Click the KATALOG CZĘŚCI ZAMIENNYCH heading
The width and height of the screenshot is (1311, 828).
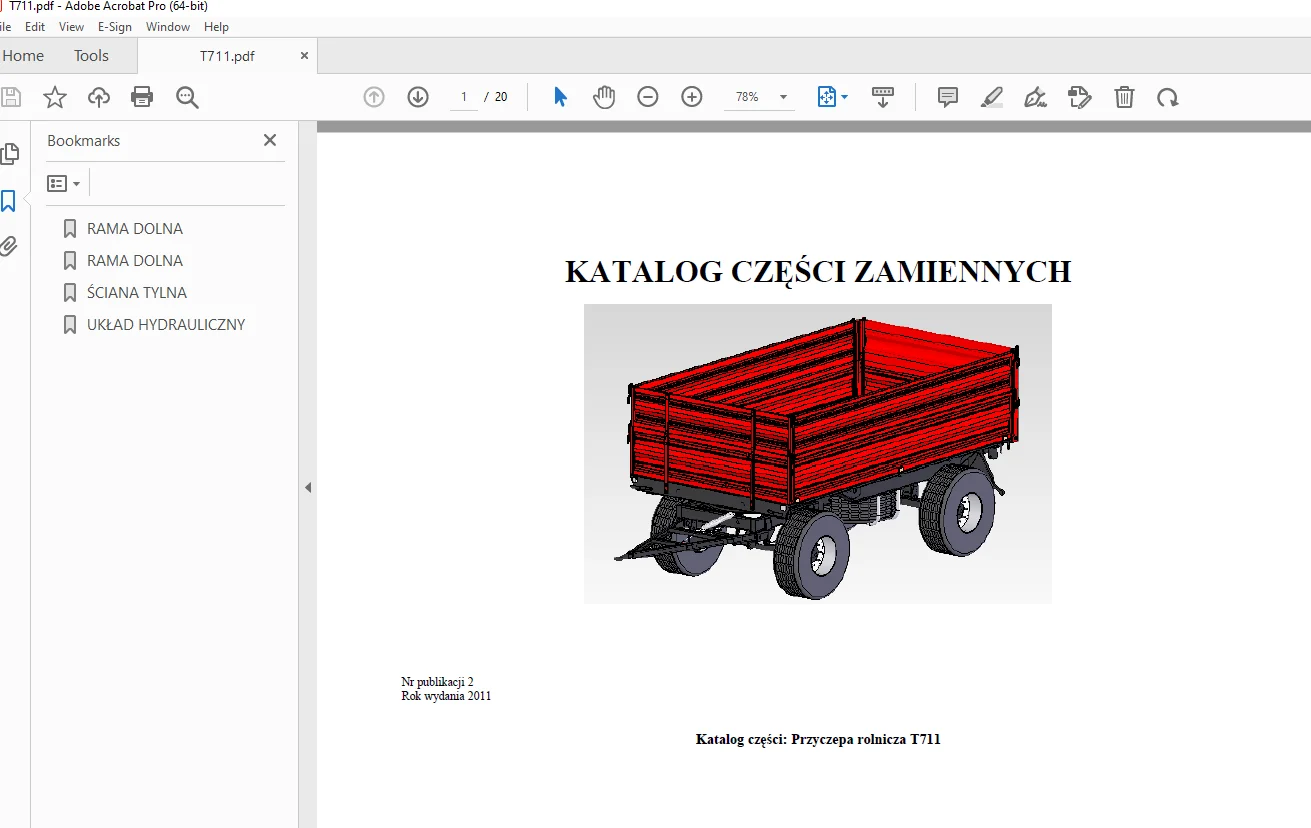coord(818,272)
